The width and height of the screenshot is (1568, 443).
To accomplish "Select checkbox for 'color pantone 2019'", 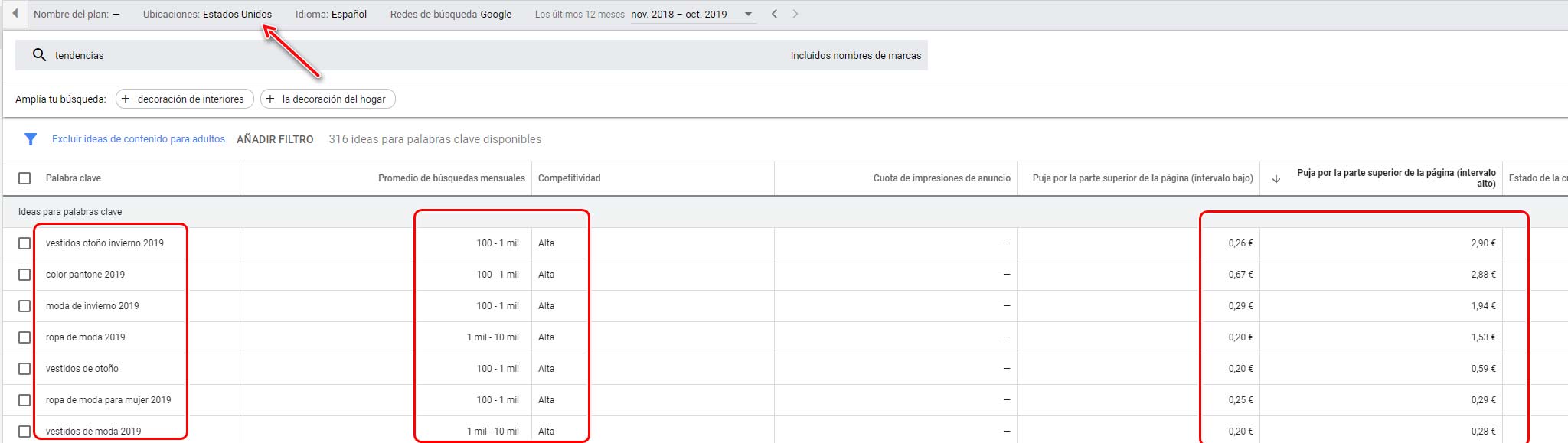I will point(24,275).
